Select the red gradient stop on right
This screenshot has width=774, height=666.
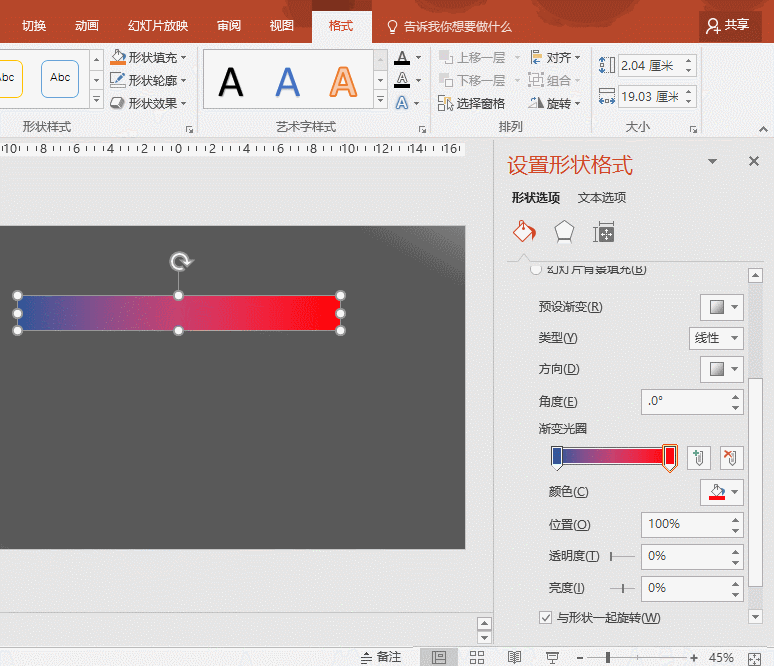point(670,457)
